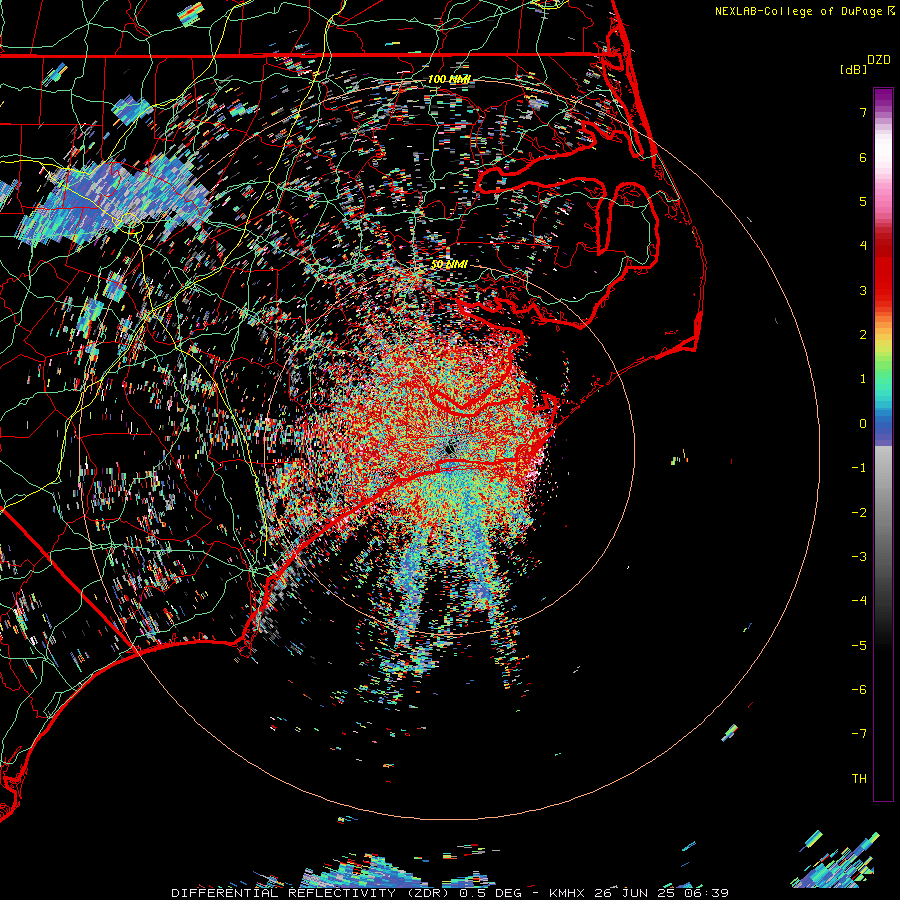Click the 0.5 DEG elevation text

[491, 893]
